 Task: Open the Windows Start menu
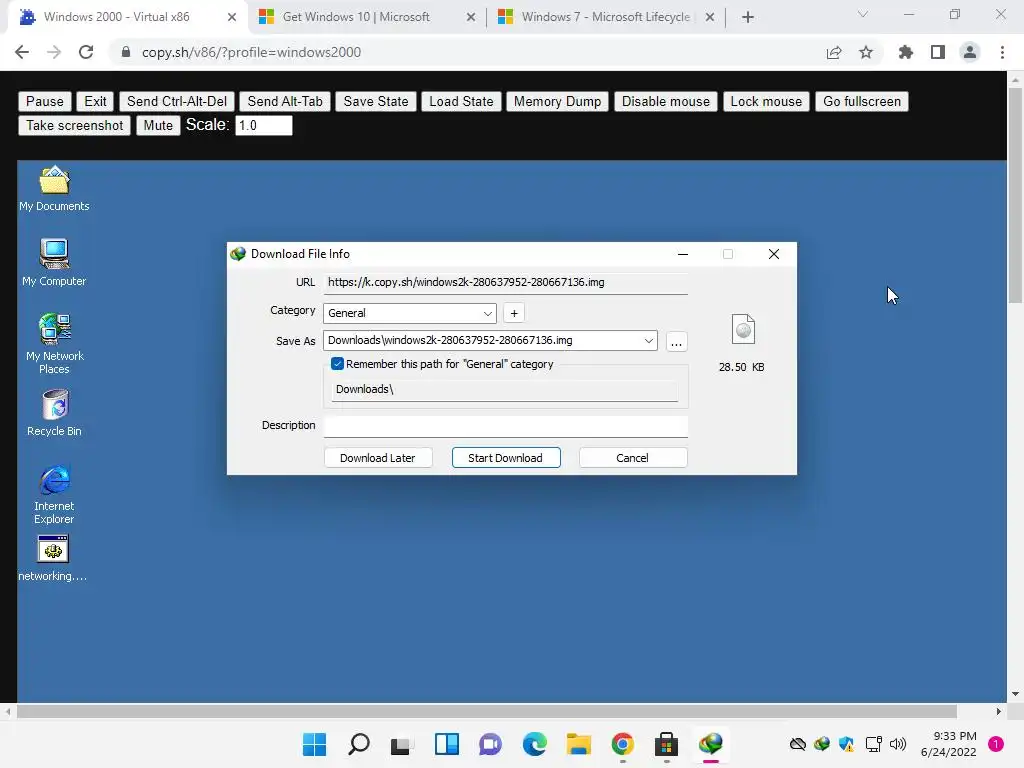click(314, 744)
